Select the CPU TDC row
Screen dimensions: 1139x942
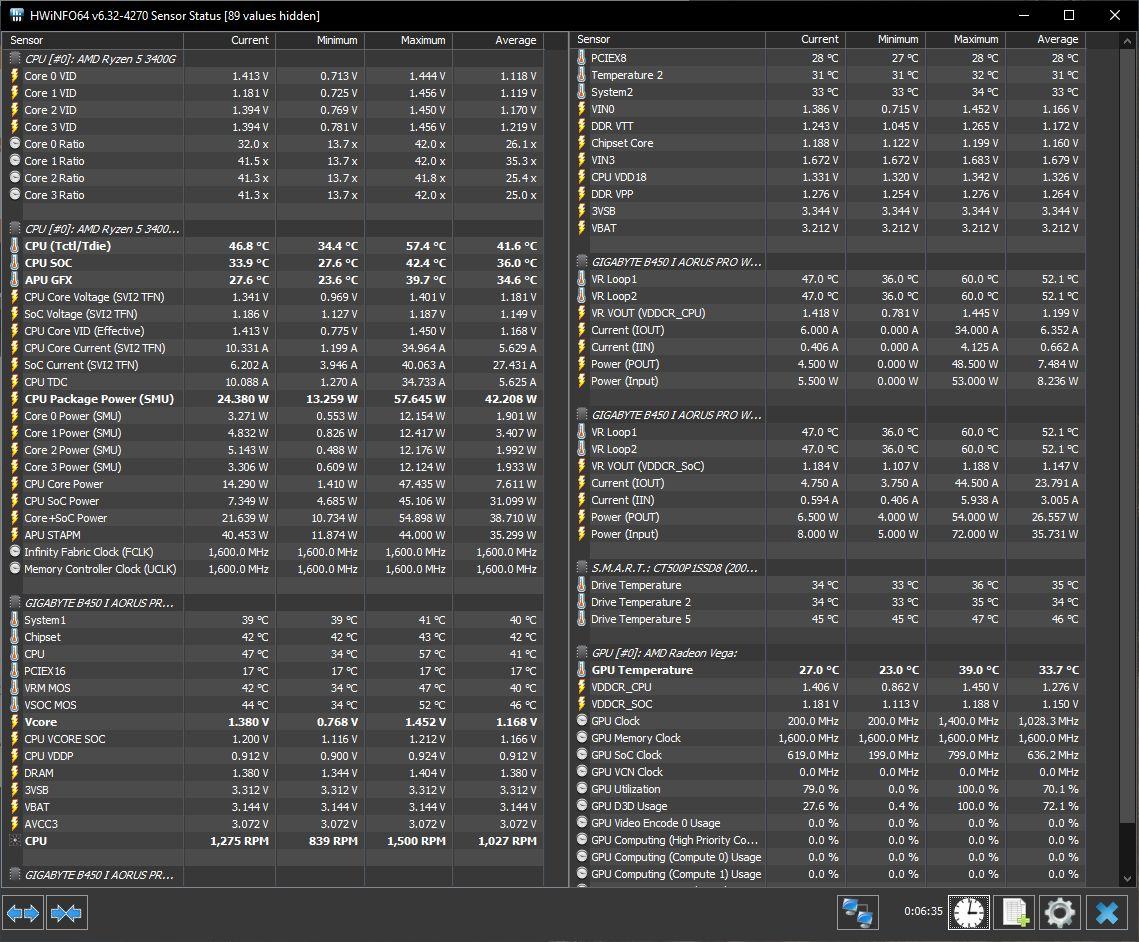point(273,382)
